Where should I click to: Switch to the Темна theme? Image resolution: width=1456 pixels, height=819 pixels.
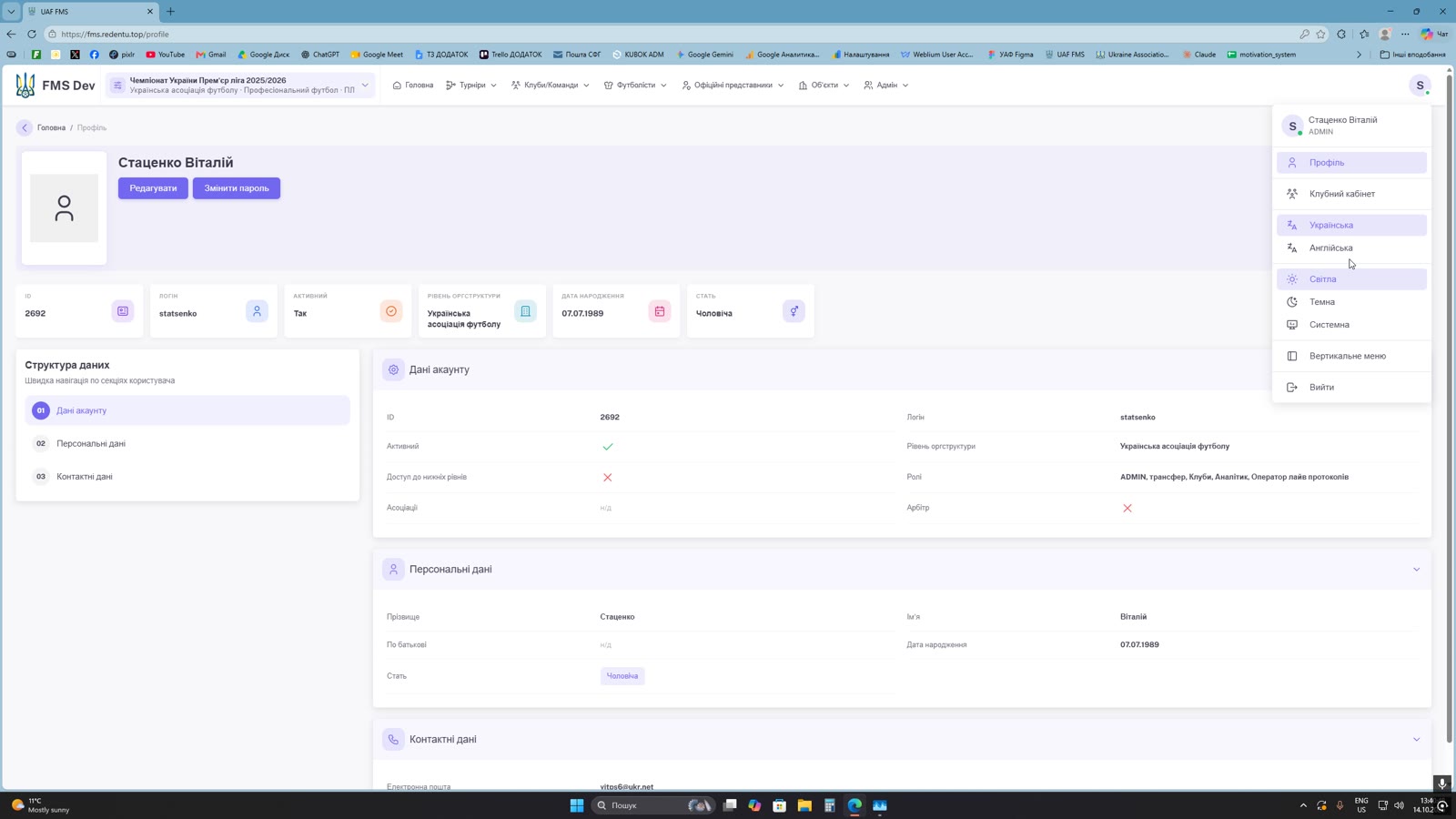click(1351, 302)
